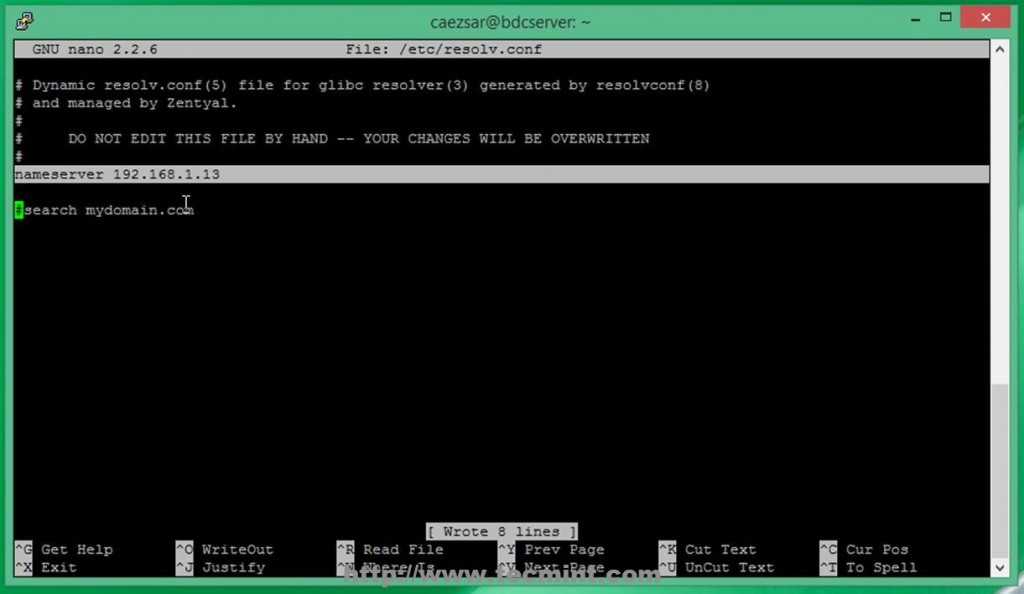Click the Wrote 8 lines status message
Viewport: 1024px width, 594px height.
click(501, 531)
